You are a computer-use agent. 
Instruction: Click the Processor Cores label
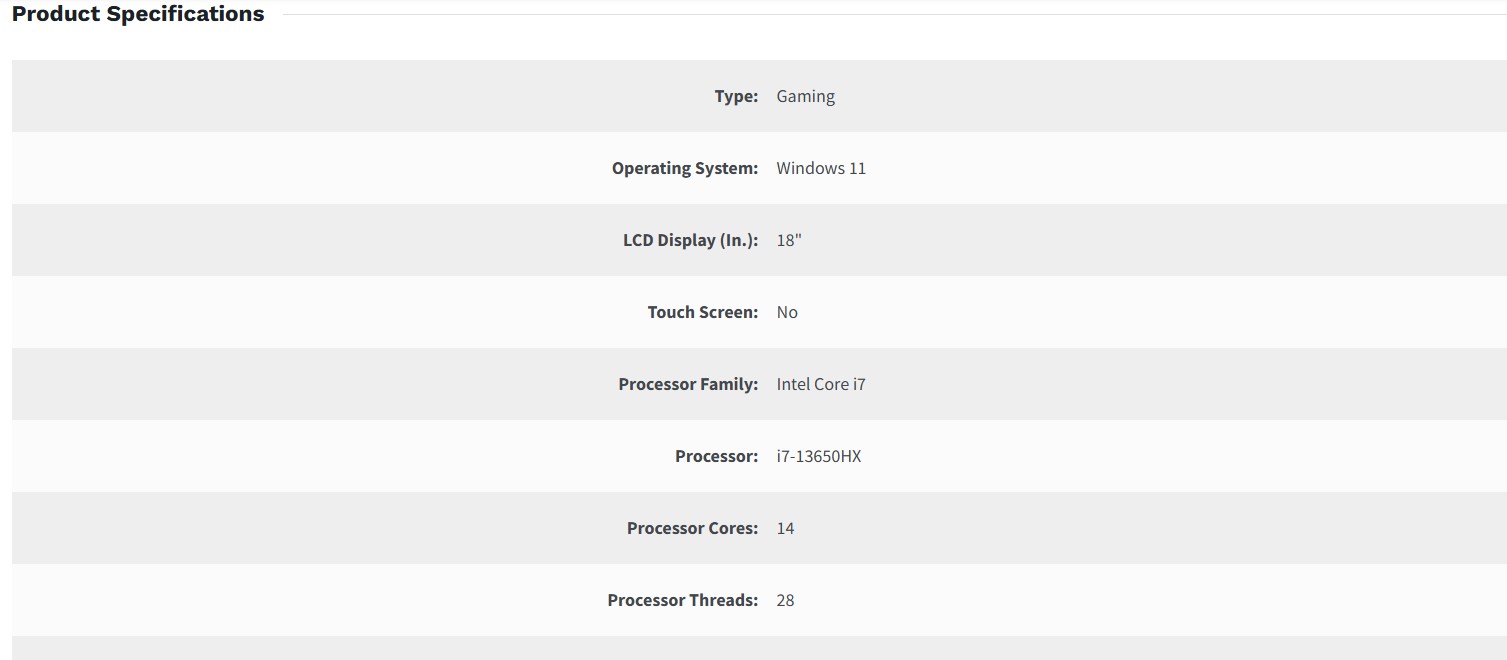[x=692, y=528]
